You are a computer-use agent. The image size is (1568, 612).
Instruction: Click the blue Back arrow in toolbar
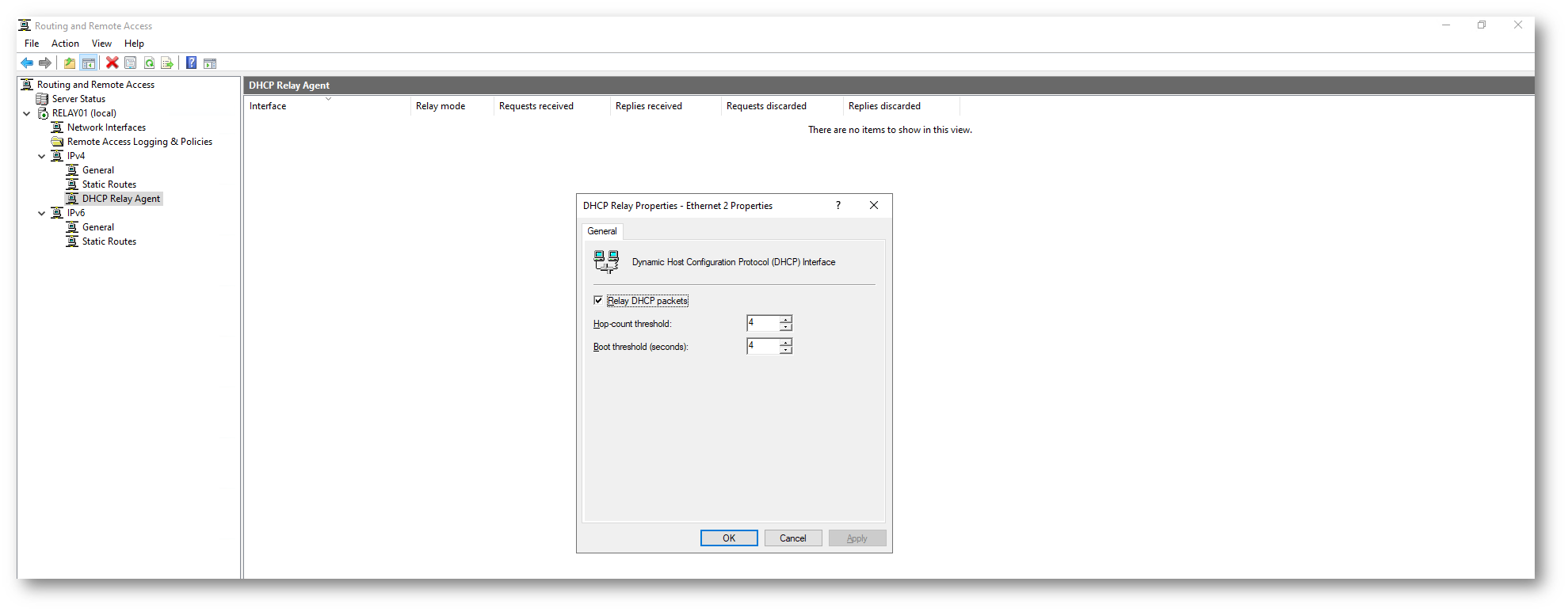click(27, 63)
